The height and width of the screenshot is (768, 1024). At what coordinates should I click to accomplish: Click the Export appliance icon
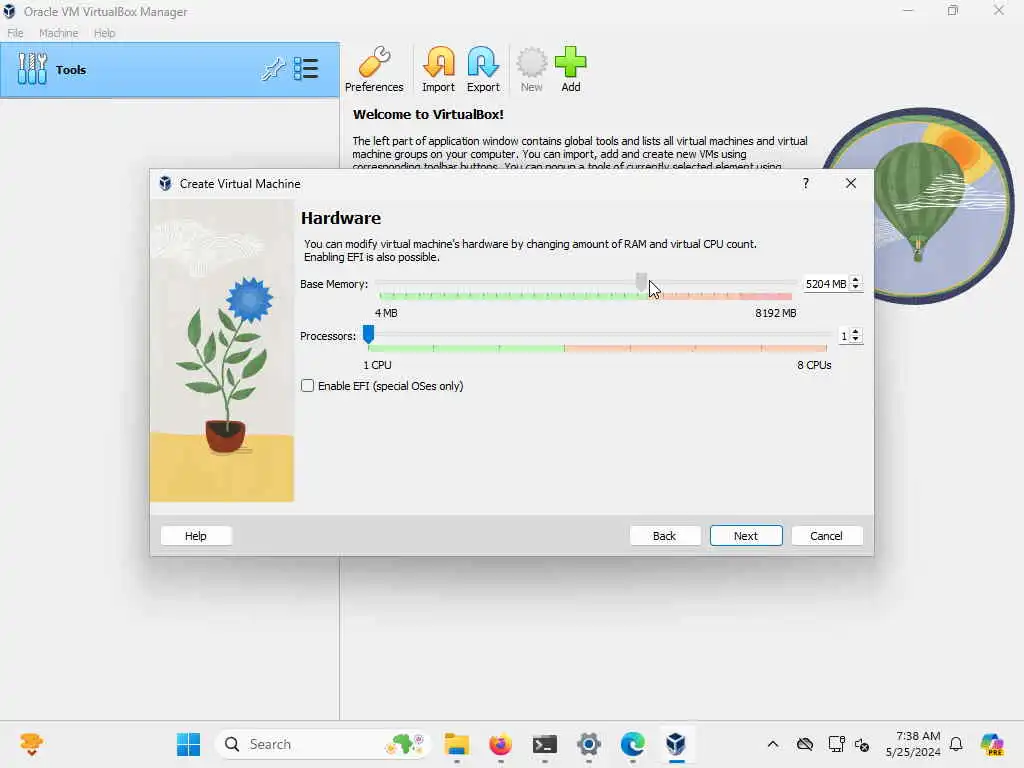click(483, 69)
